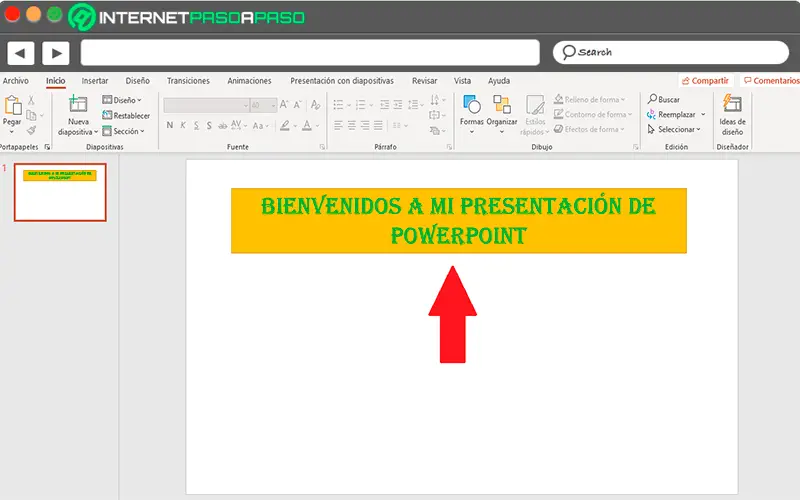Click the Restablecer button

click(127, 116)
